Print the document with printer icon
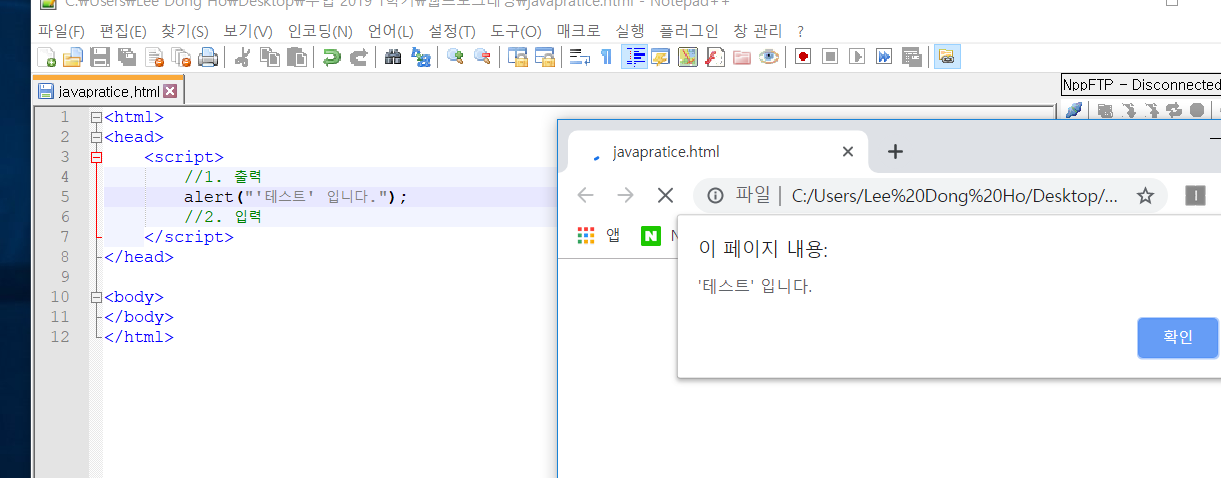1221x478 pixels. [x=208, y=57]
